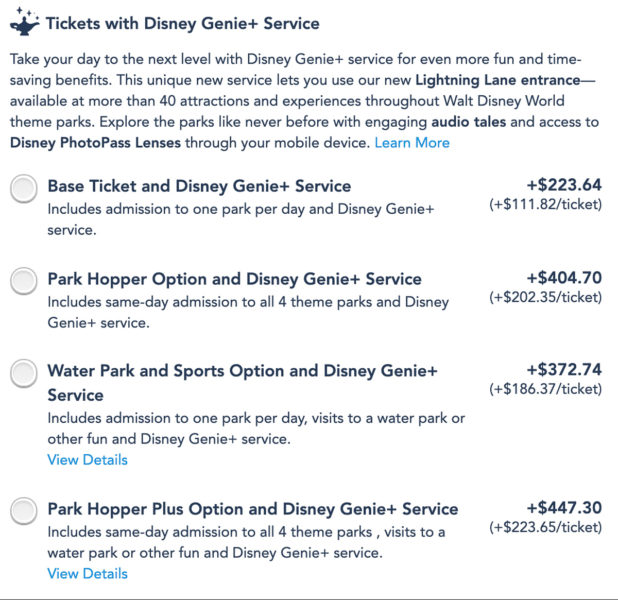Click the +$111.82/ticket per-ticket amount
Image resolution: width=618 pixels, height=600 pixels.
coord(545,204)
